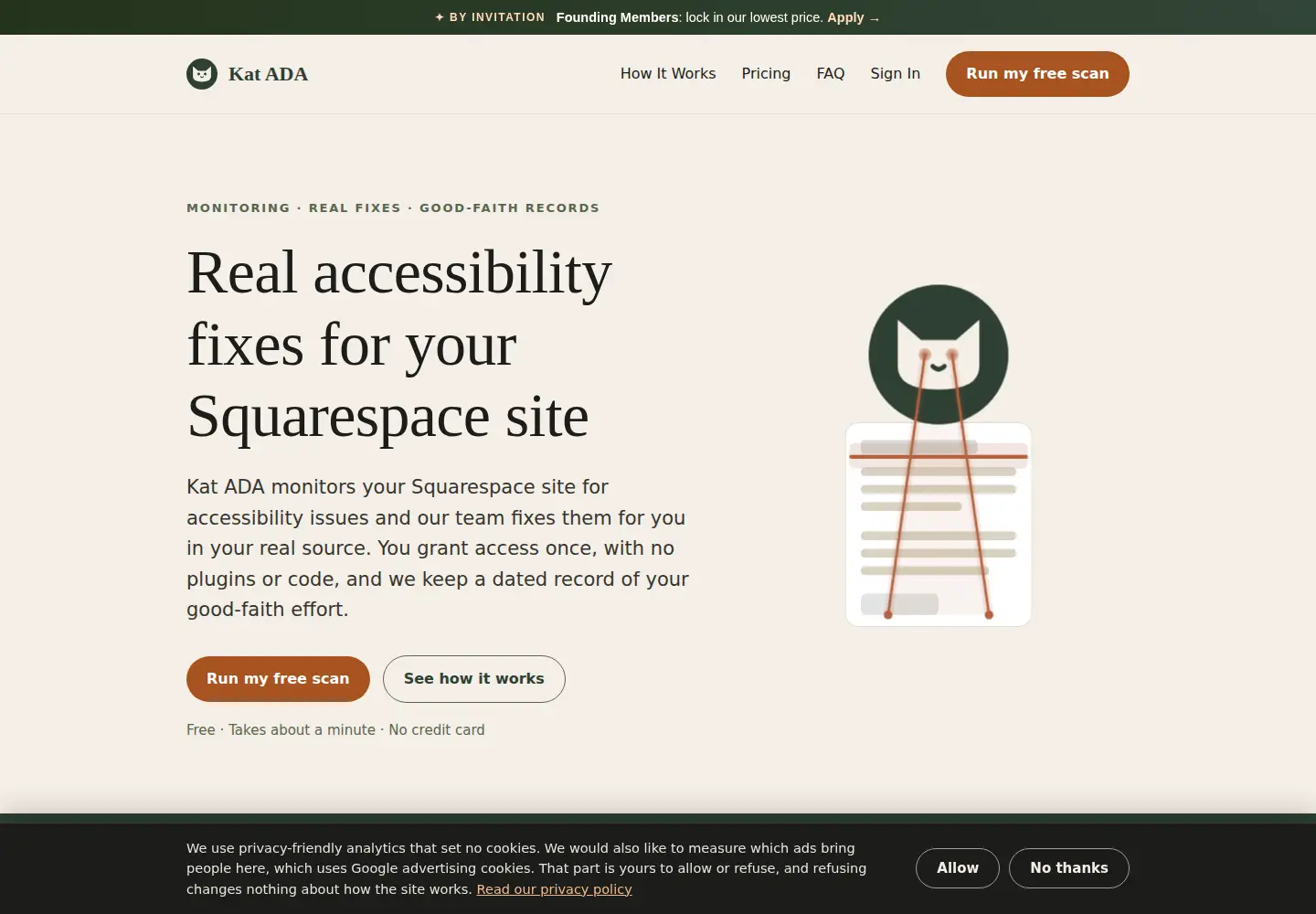Start the free scan from the hero section

click(x=278, y=679)
